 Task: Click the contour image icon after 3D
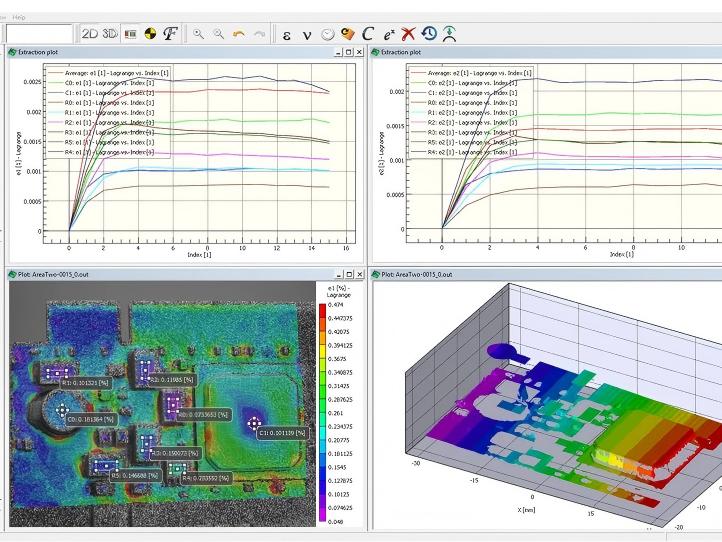(x=130, y=34)
